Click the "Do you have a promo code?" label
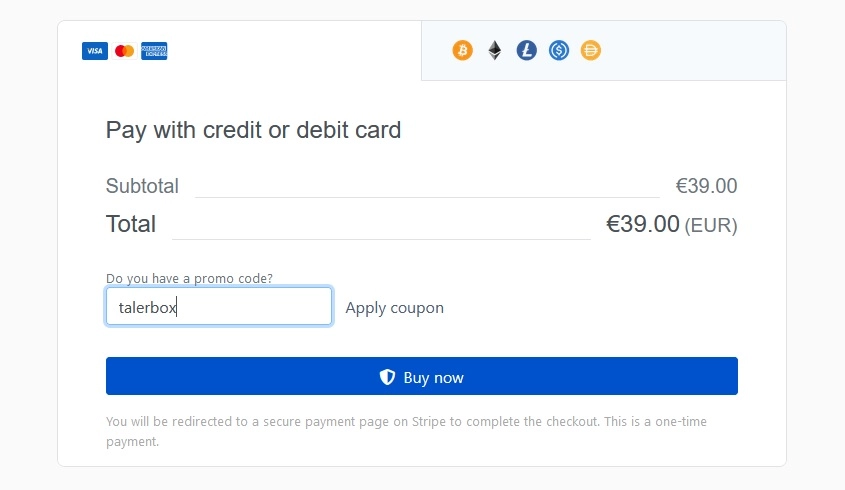Viewport: 845px width, 490px height. click(x=189, y=278)
